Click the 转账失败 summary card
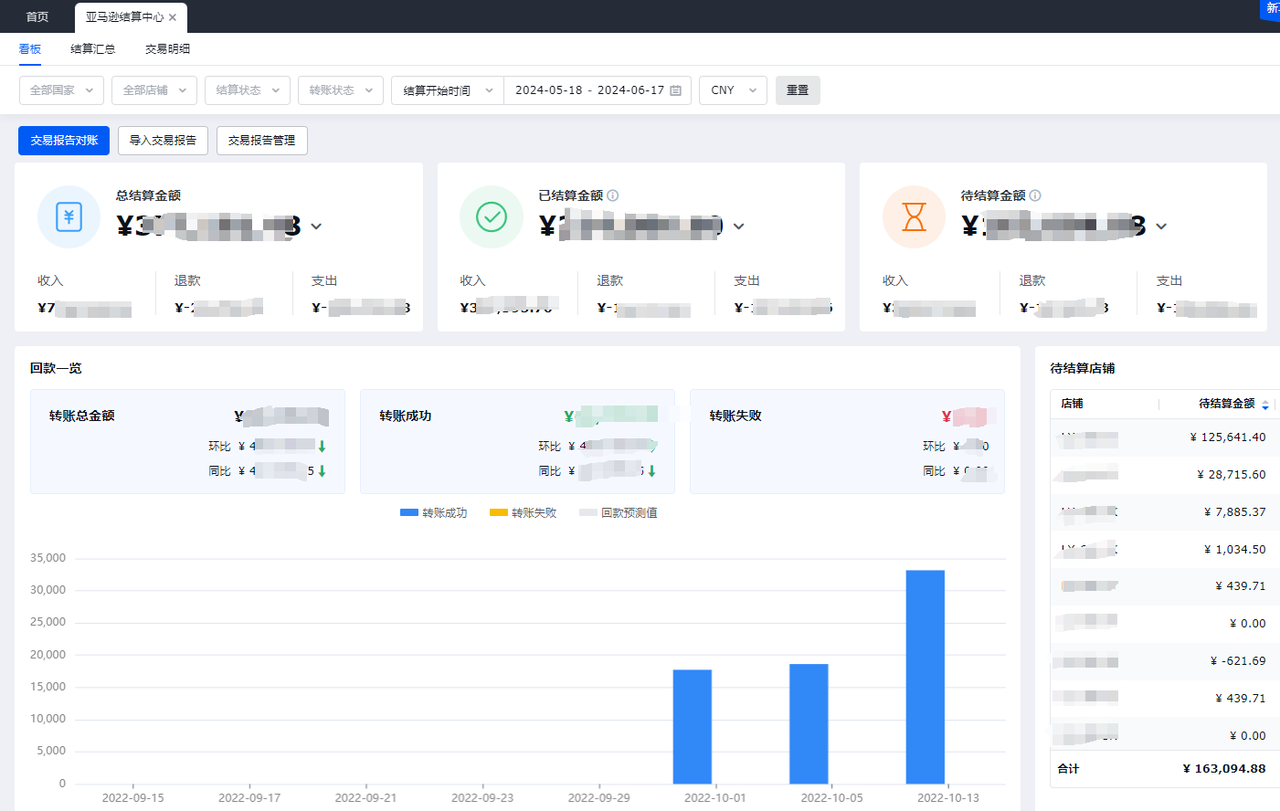The image size is (1280, 811). [847, 442]
